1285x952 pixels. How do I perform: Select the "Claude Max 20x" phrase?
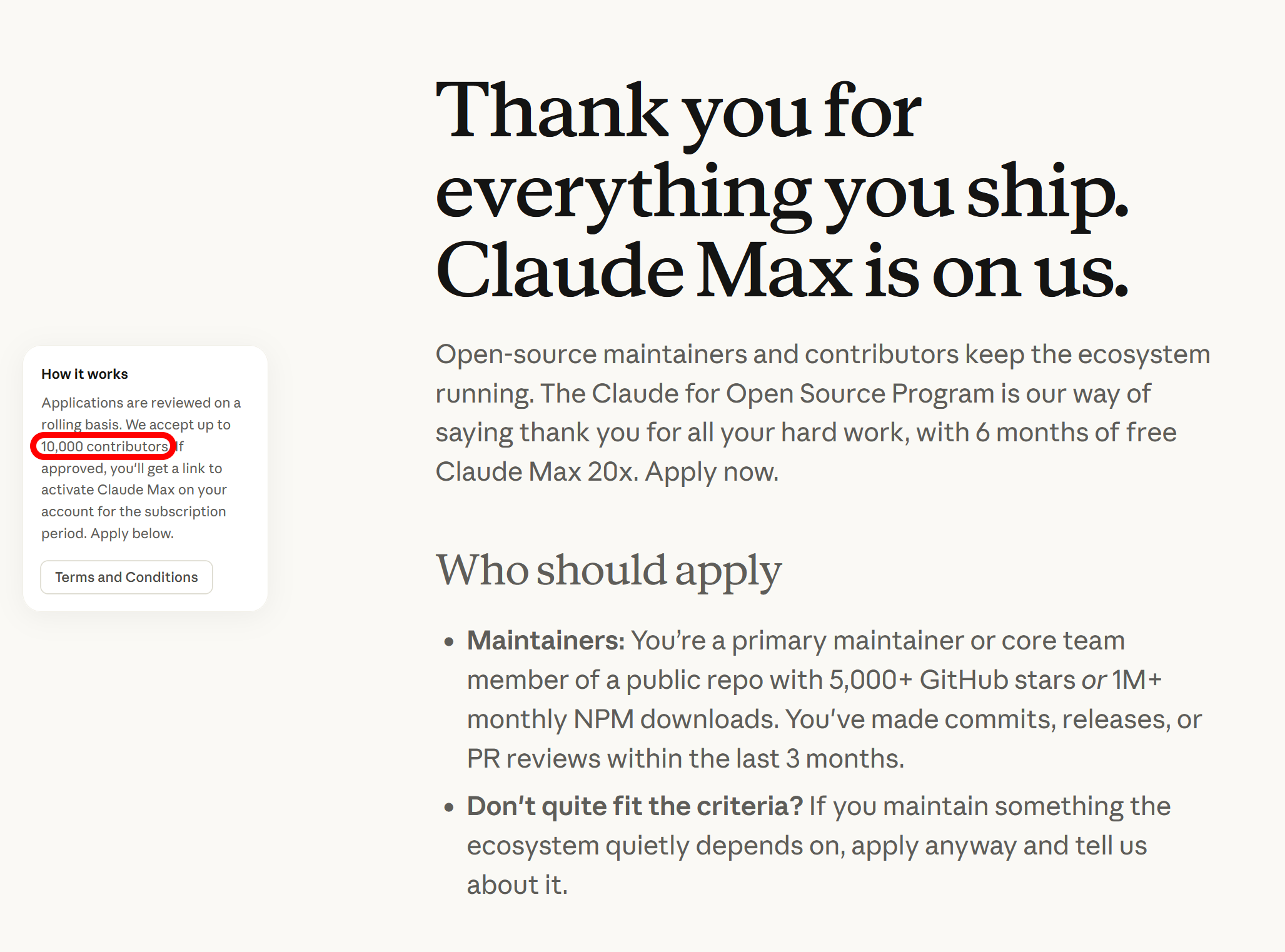[x=535, y=472]
